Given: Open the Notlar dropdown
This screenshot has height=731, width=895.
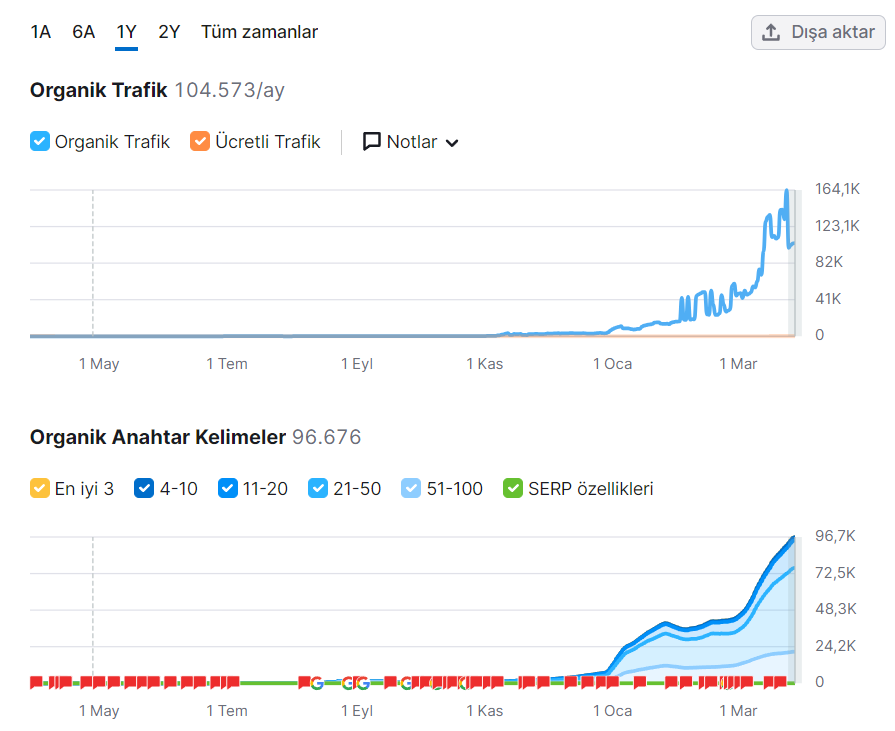Looking at the screenshot, I should point(411,142).
